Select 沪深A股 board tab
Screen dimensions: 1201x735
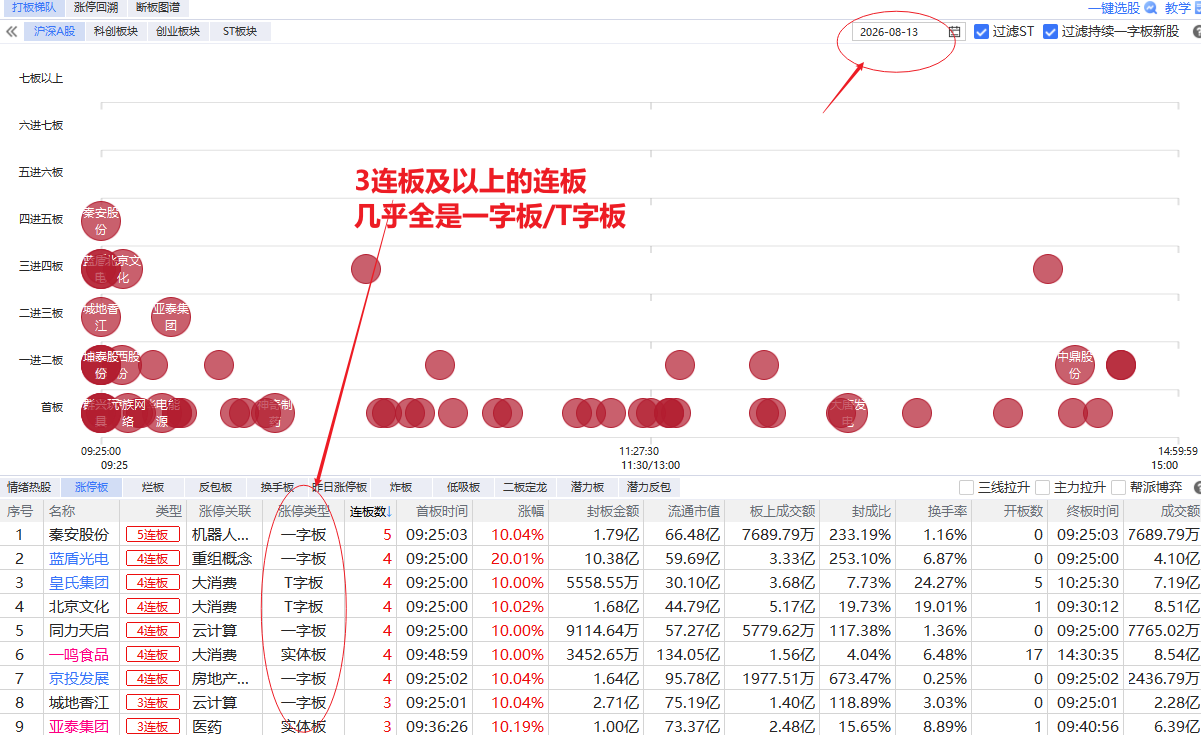point(54,31)
